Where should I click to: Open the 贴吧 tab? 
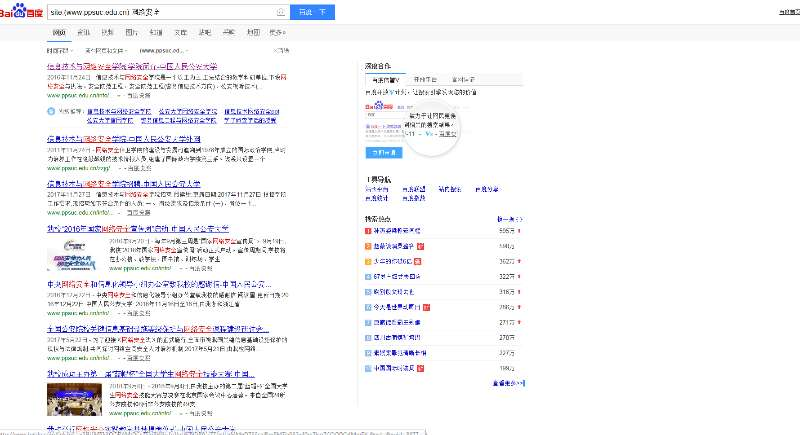click(x=205, y=32)
